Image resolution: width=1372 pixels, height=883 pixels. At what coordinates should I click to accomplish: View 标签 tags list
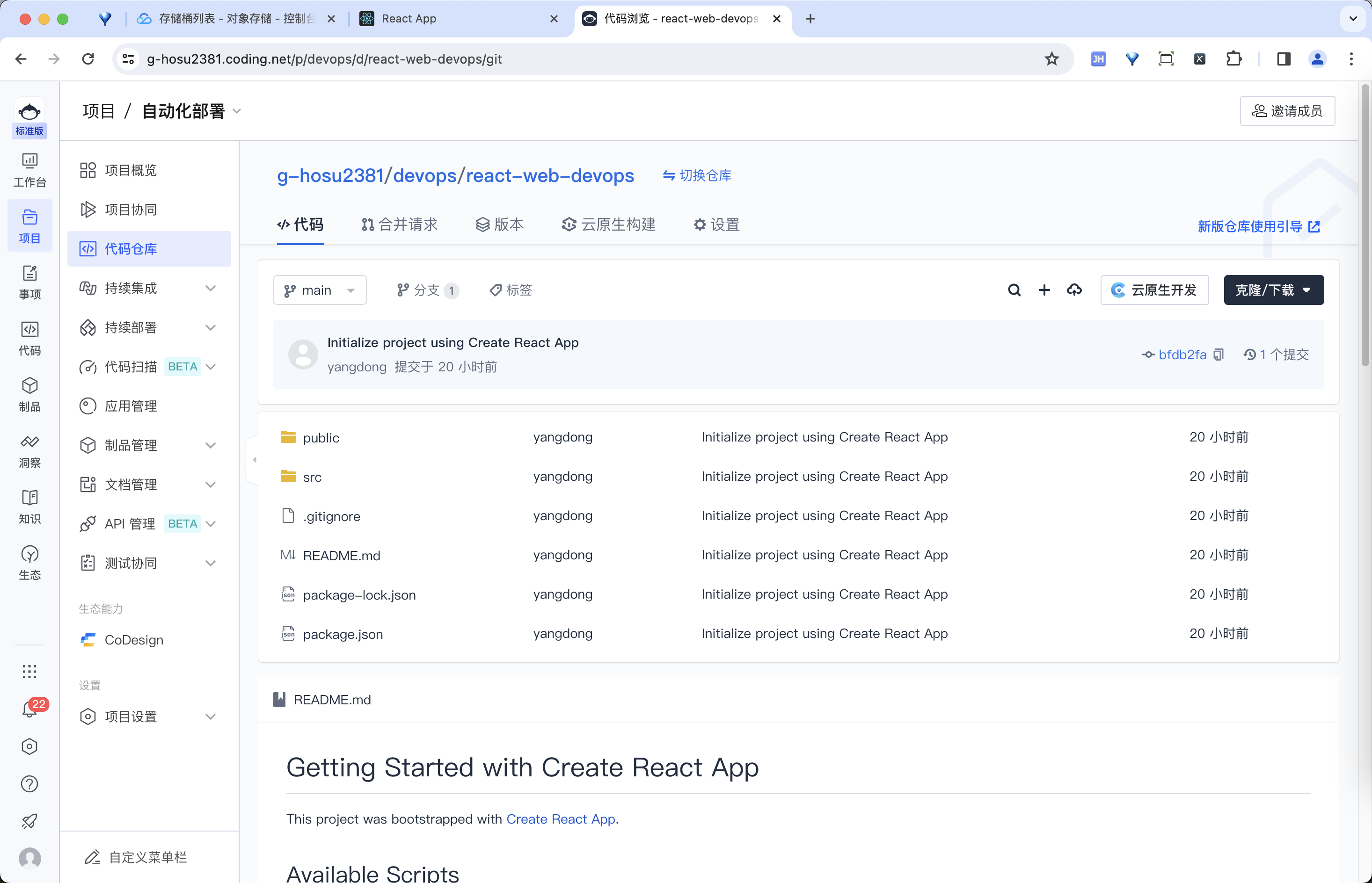(x=511, y=290)
